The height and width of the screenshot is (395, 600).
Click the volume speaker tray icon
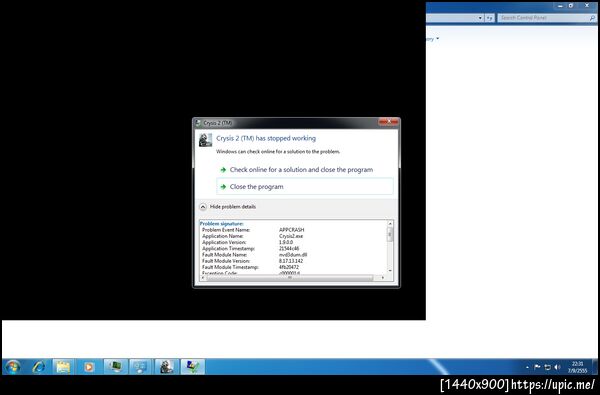point(557,367)
